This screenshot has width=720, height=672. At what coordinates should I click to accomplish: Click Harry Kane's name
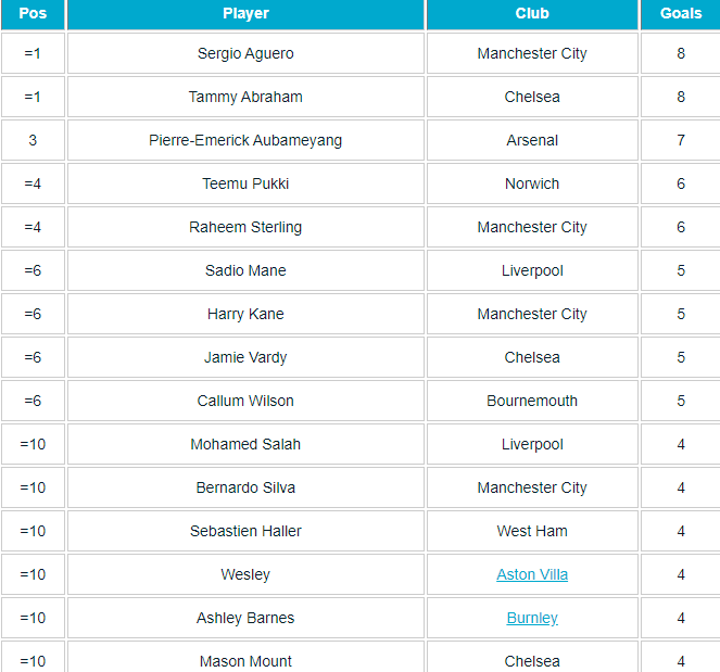[246, 314]
